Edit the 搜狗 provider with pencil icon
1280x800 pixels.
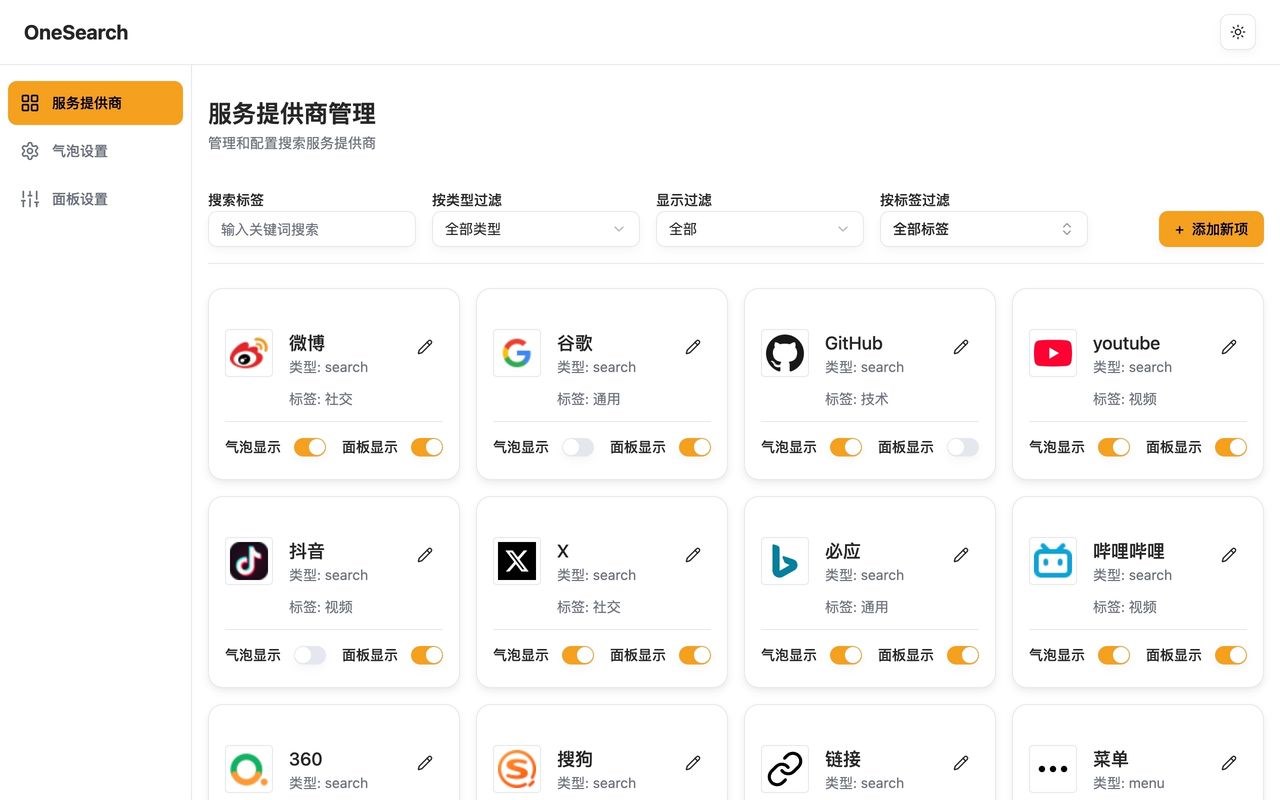(693, 763)
